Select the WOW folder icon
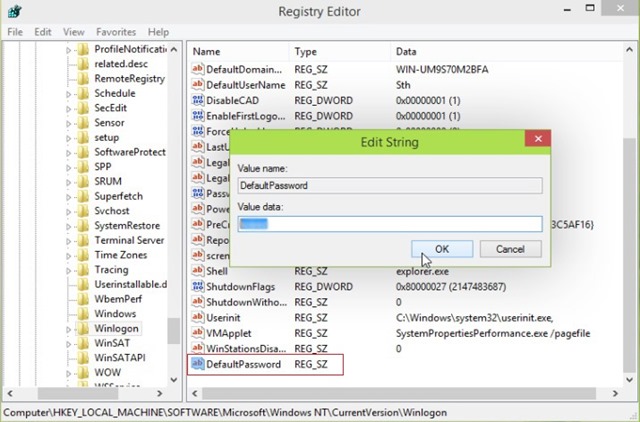The image size is (640, 422). coord(83,373)
